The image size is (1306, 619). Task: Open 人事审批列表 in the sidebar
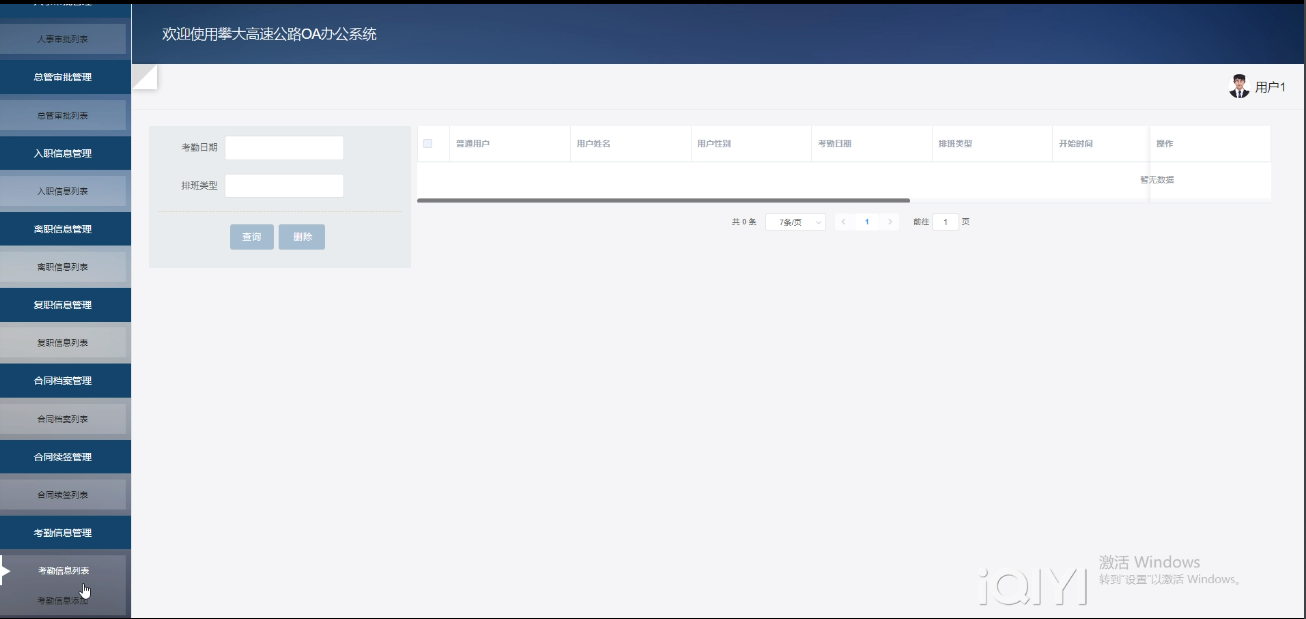tap(63, 39)
